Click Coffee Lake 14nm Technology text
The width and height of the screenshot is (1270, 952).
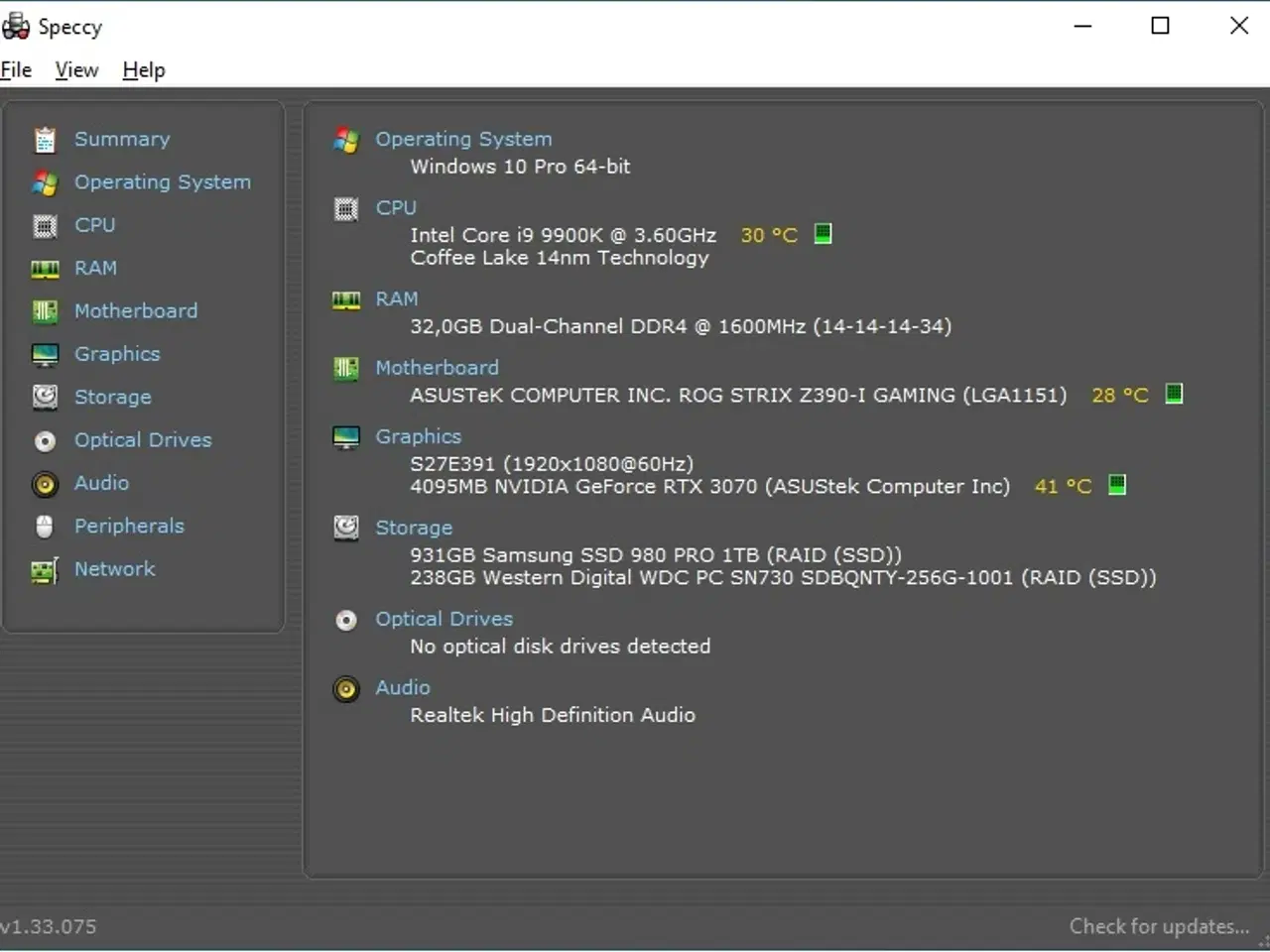coord(560,258)
